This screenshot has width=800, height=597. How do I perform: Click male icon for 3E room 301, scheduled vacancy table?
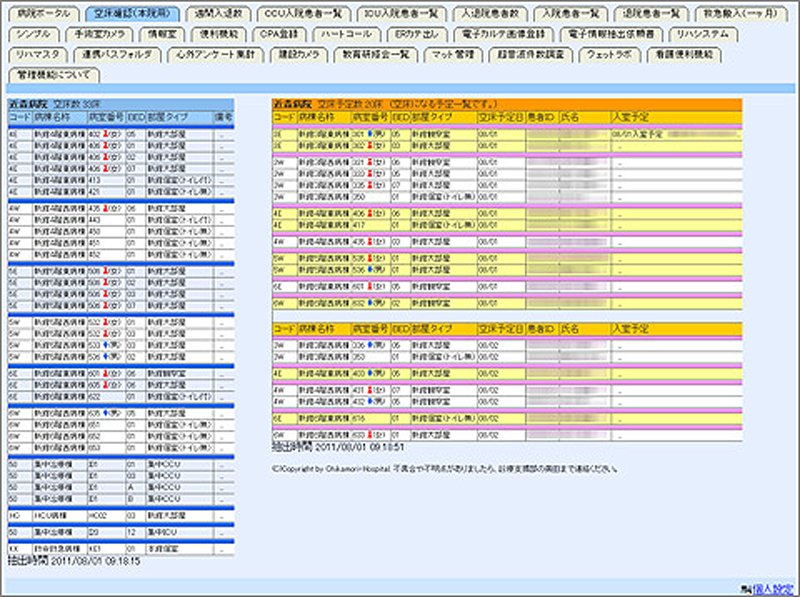(370, 134)
